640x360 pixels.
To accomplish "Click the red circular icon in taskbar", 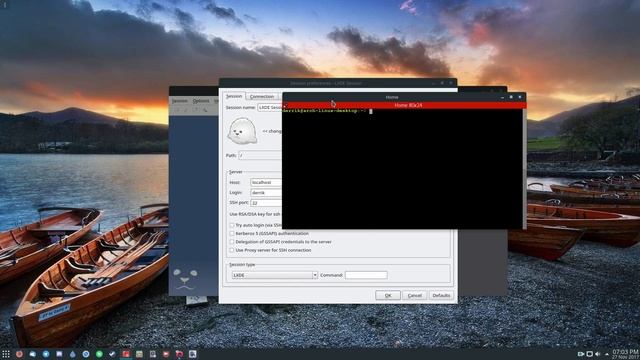I will 19,354.
